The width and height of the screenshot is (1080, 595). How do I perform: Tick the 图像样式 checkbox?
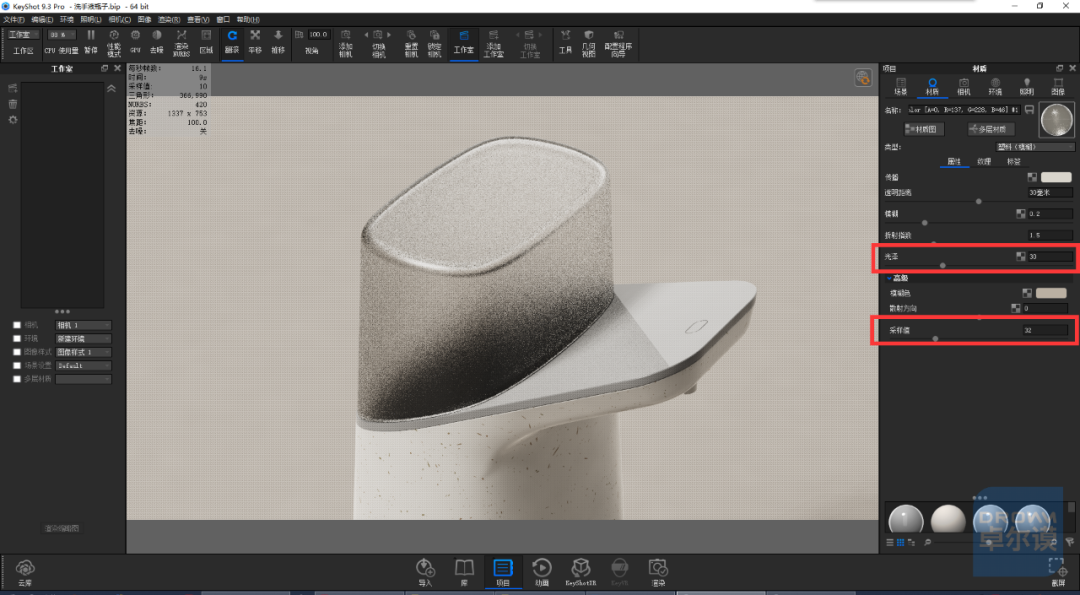coord(17,352)
